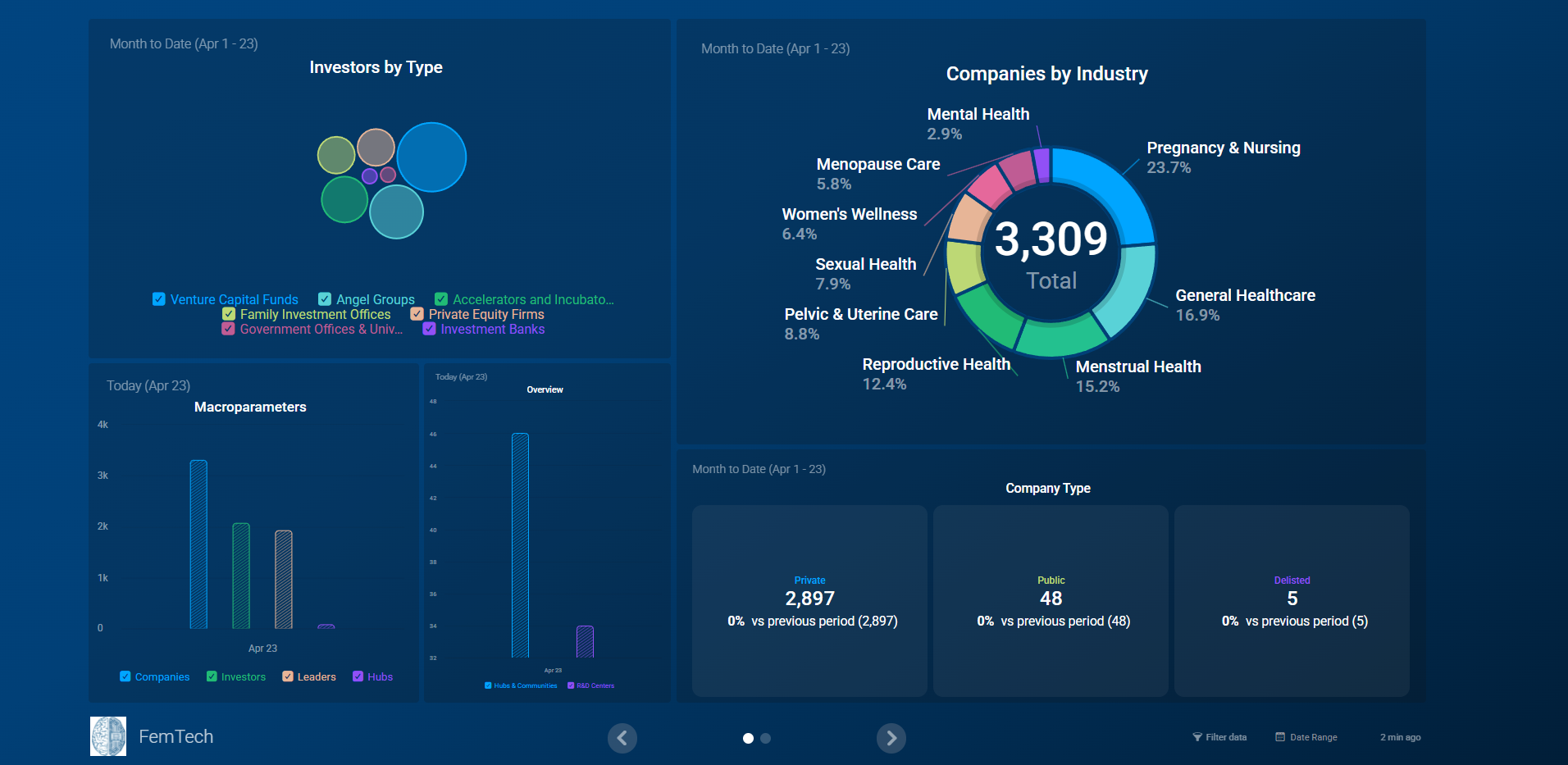Click the previous slide arrow button

[x=622, y=738]
